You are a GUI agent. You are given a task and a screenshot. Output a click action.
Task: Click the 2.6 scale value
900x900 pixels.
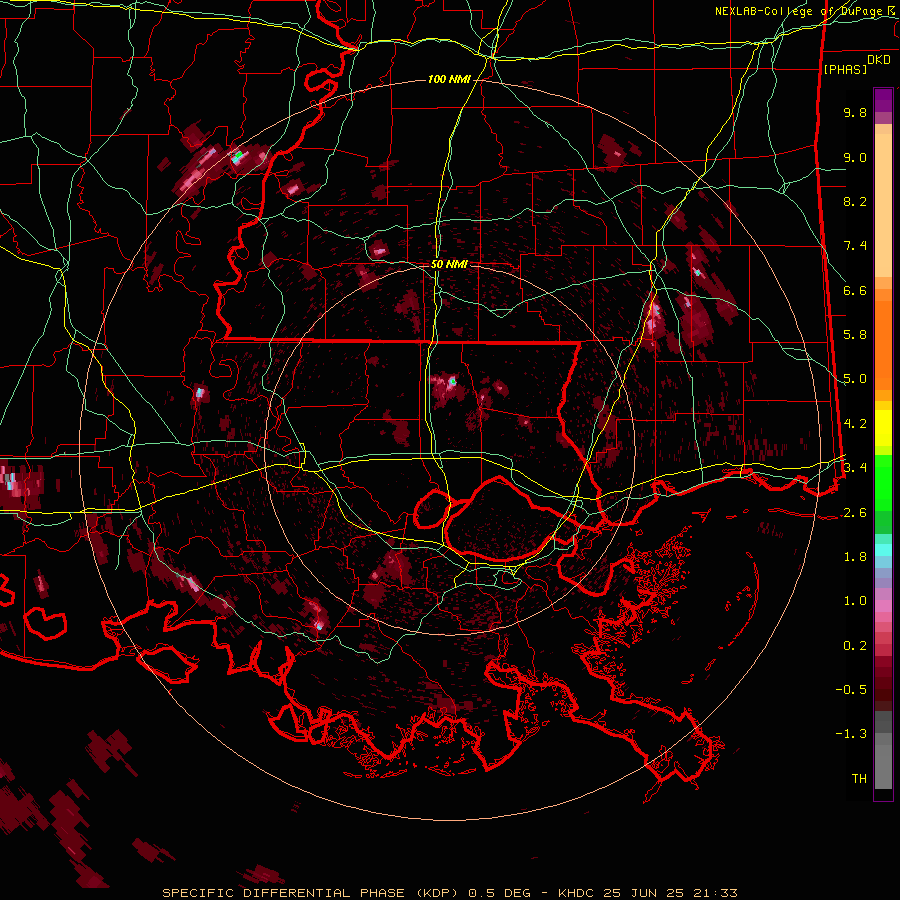pyautogui.click(x=855, y=513)
